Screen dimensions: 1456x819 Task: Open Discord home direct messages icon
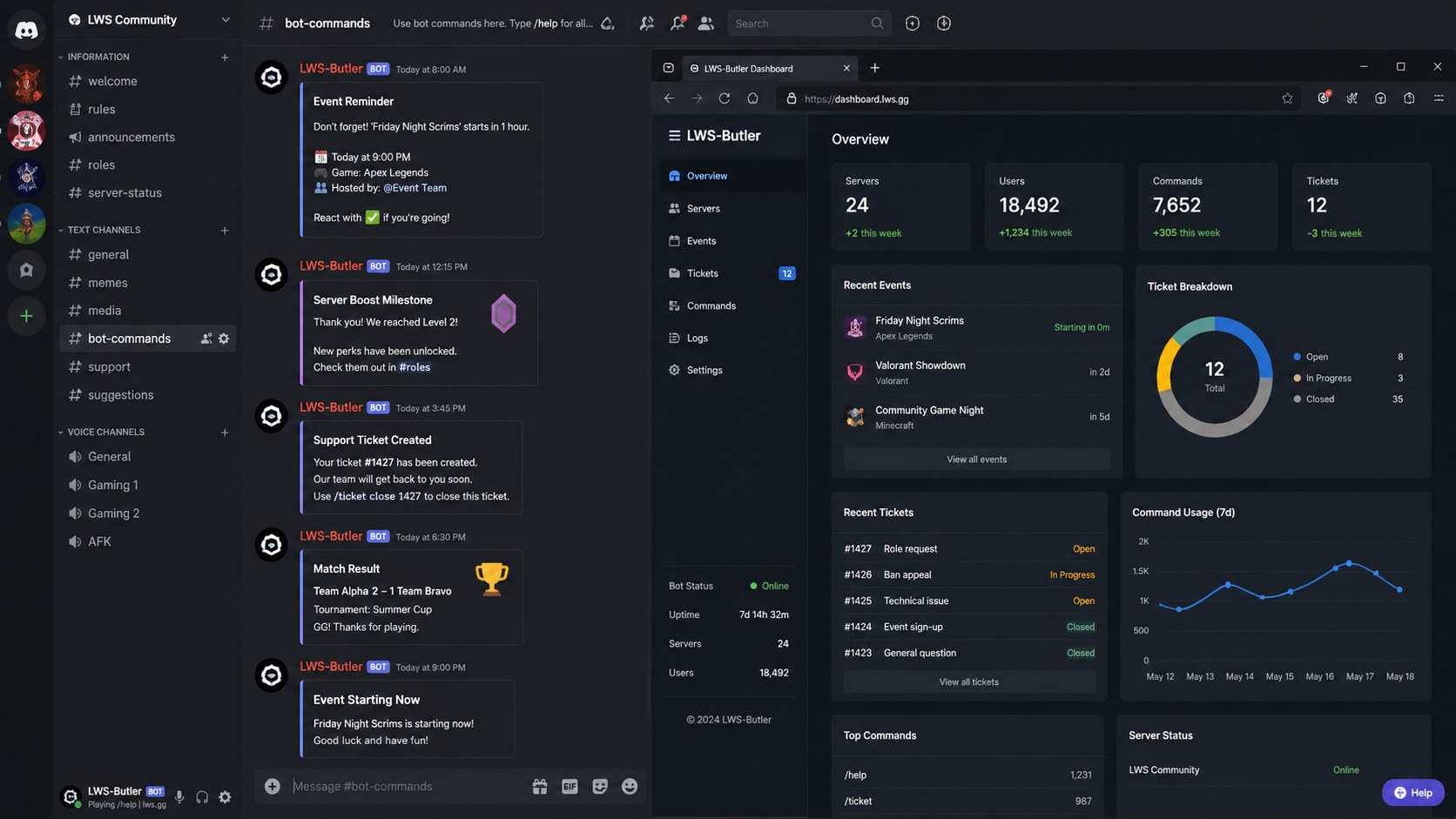(x=26, y=30)
